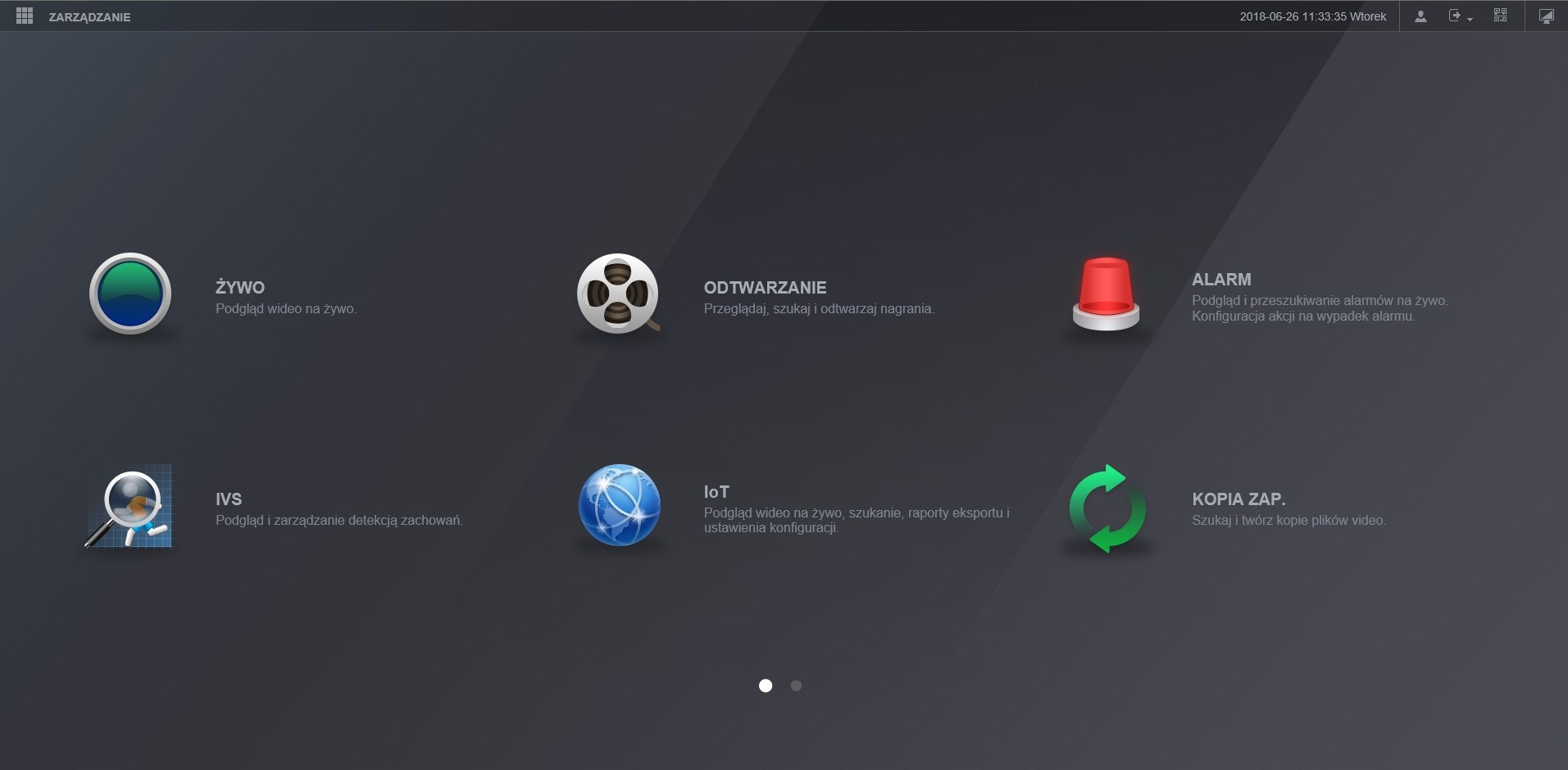Screen dimensions: 1568x770
Task: Select the ODTWARZANIE film reel icon
Action: pyautogui.click(x=617, y=294)
